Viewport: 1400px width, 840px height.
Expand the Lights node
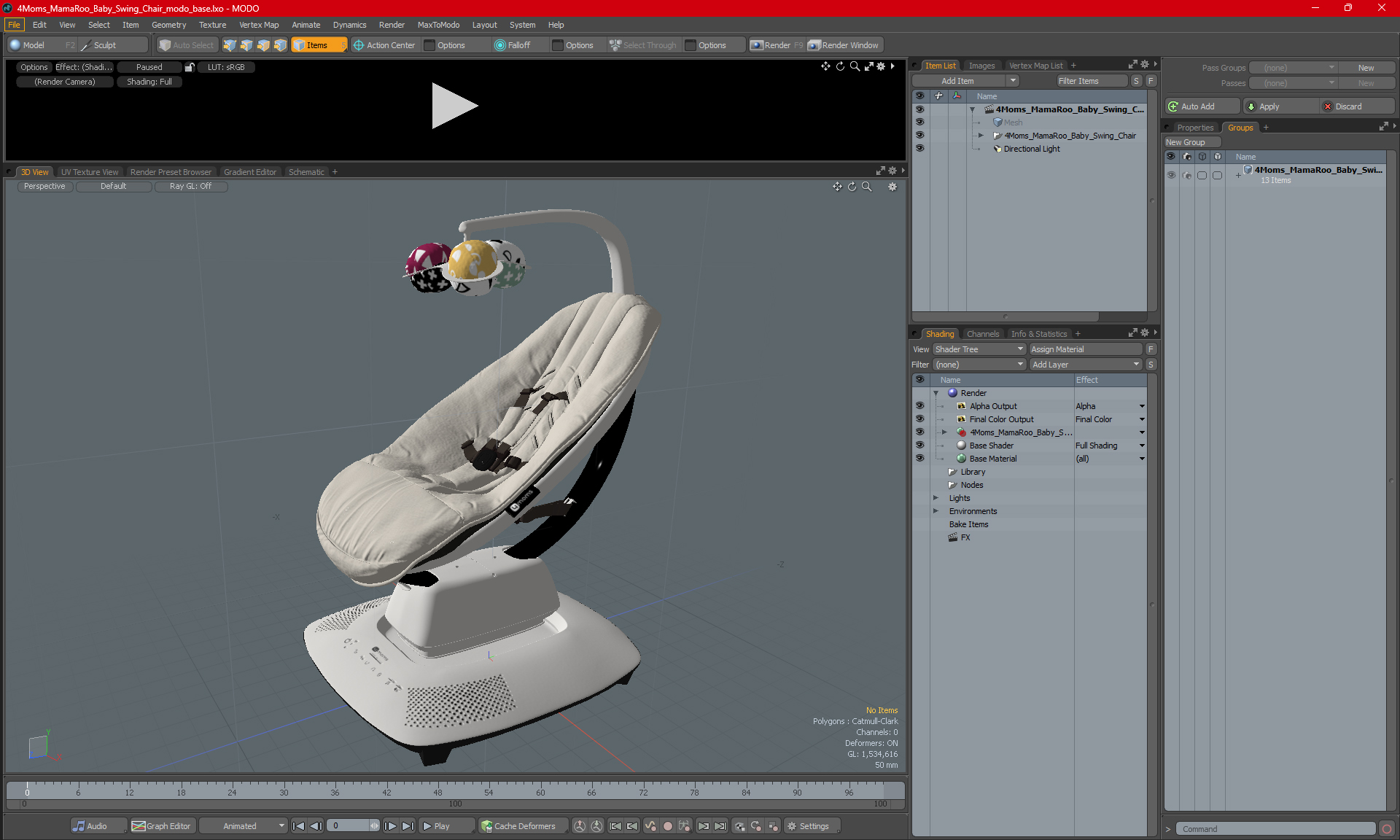click(x=936, y=498)
